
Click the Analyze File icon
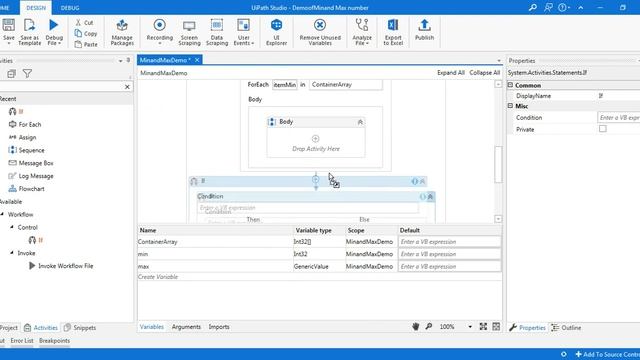(362, 25)
